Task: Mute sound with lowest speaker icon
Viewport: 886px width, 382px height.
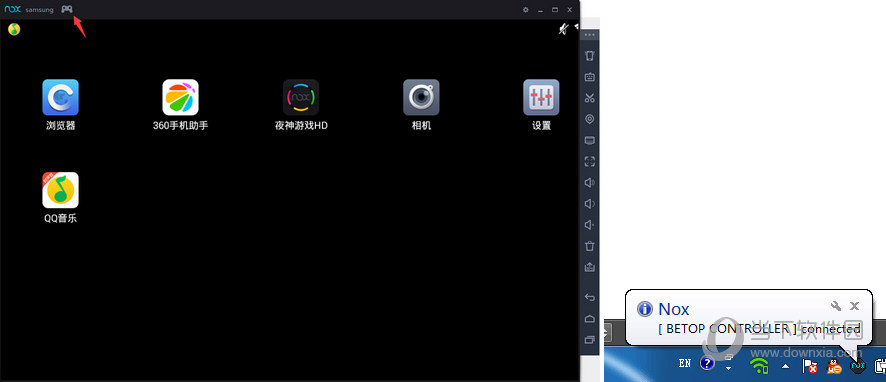Action: tap(589, 225)
